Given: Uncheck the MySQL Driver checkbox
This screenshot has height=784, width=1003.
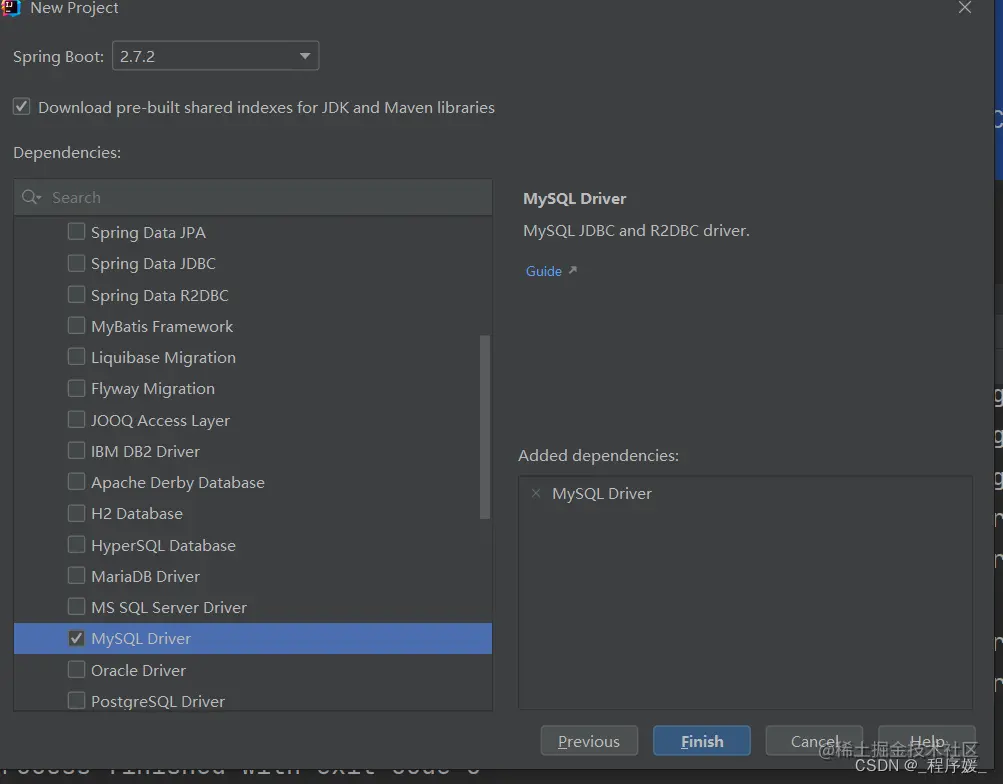Looking at the screenshot, I should pos(76,638).
